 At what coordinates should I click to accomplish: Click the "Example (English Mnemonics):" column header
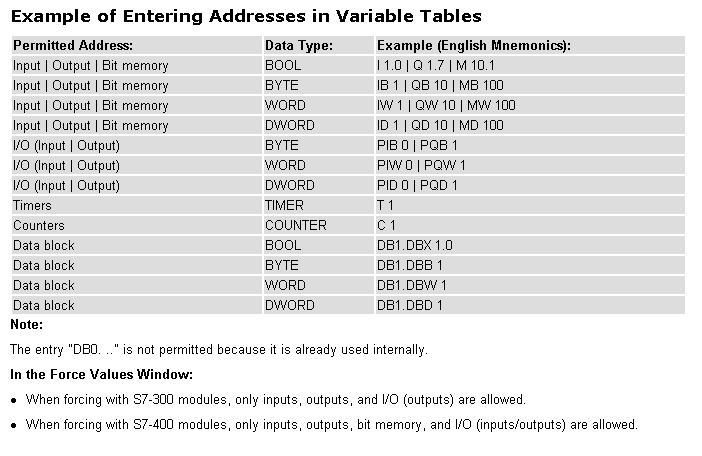tap(473, 45)
